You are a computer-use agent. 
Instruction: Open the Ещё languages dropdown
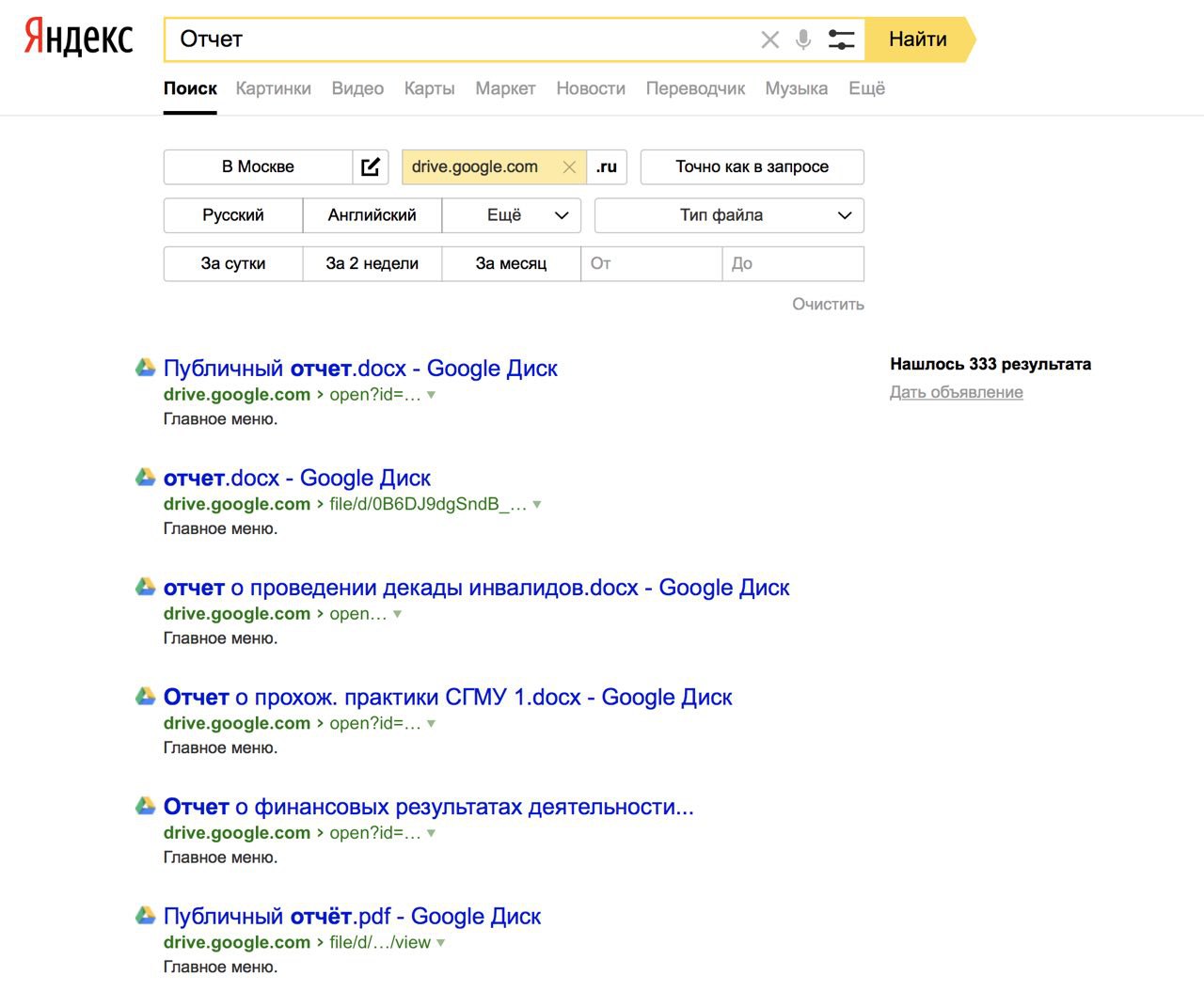pos(512,215)
